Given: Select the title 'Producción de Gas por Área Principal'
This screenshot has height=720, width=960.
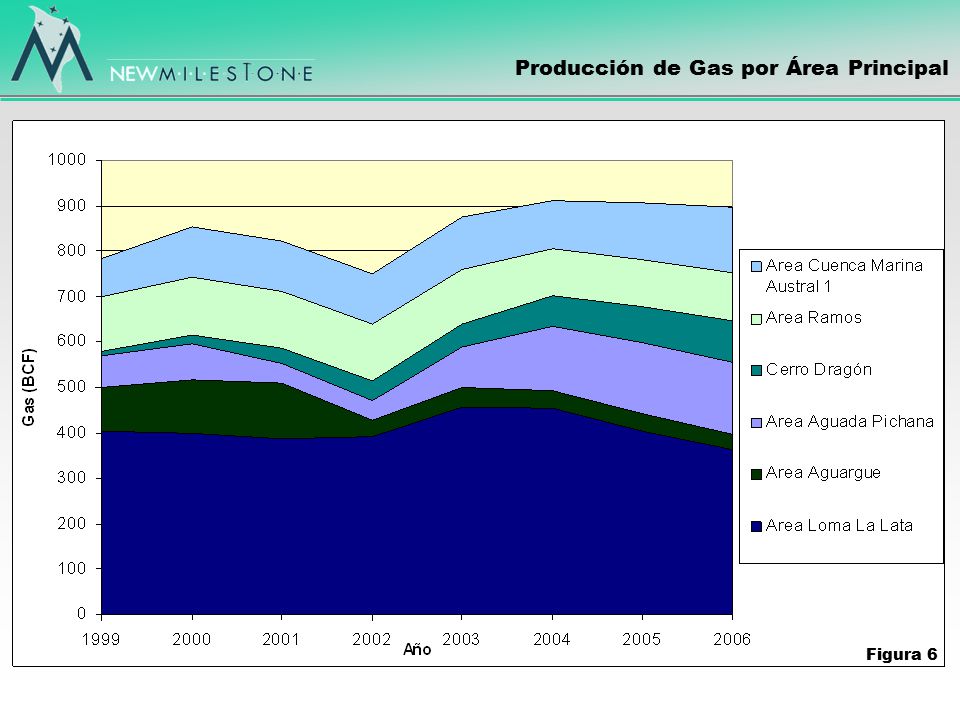Looking at the screenshot, I should pyautogui.click(x=732, y=68).
